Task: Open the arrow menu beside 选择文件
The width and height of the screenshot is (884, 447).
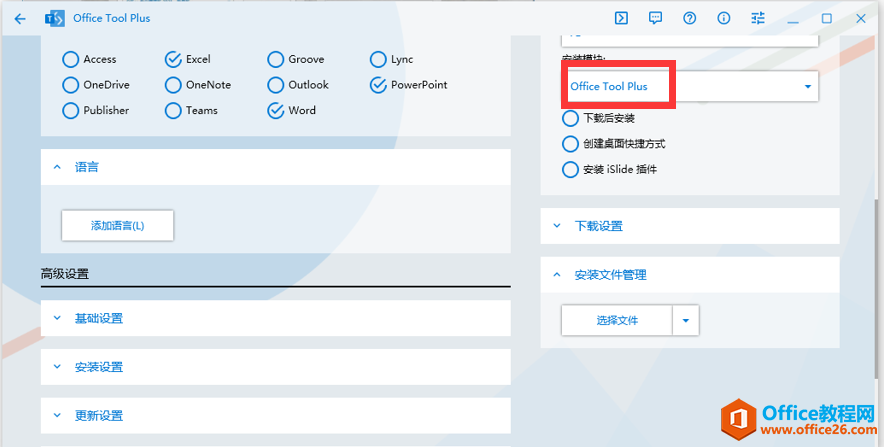Action: click(686, 320)
